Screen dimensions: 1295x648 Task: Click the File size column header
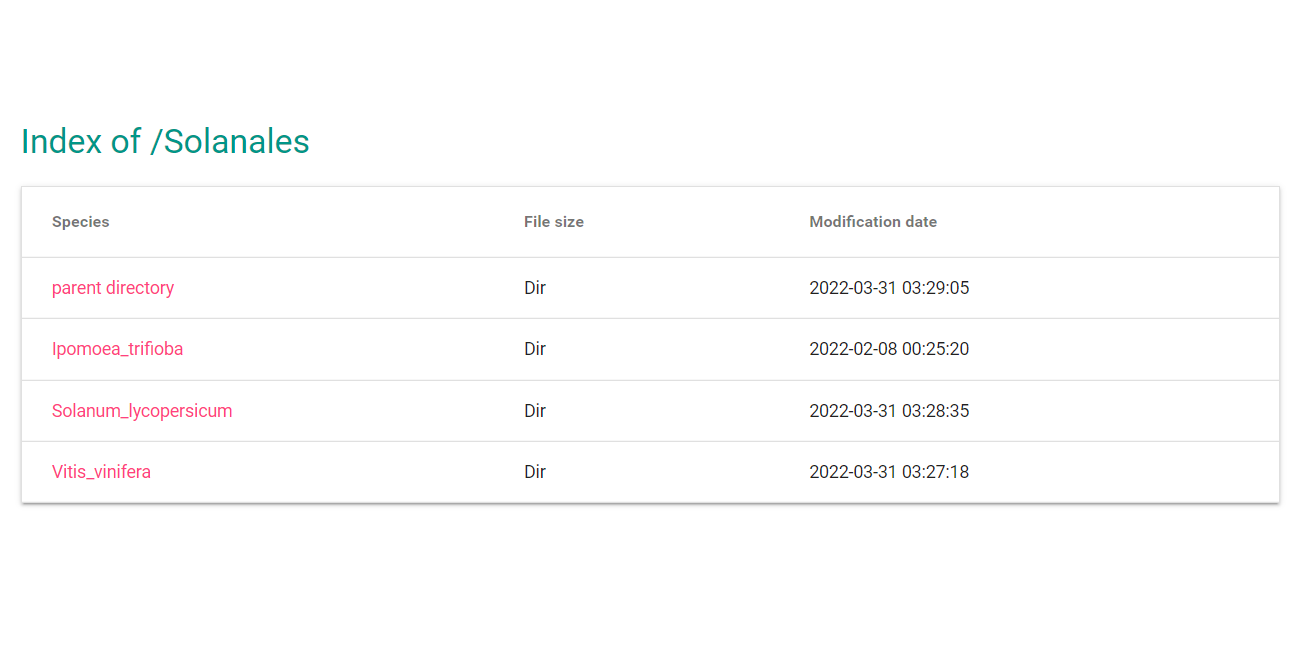pos(554,222)
